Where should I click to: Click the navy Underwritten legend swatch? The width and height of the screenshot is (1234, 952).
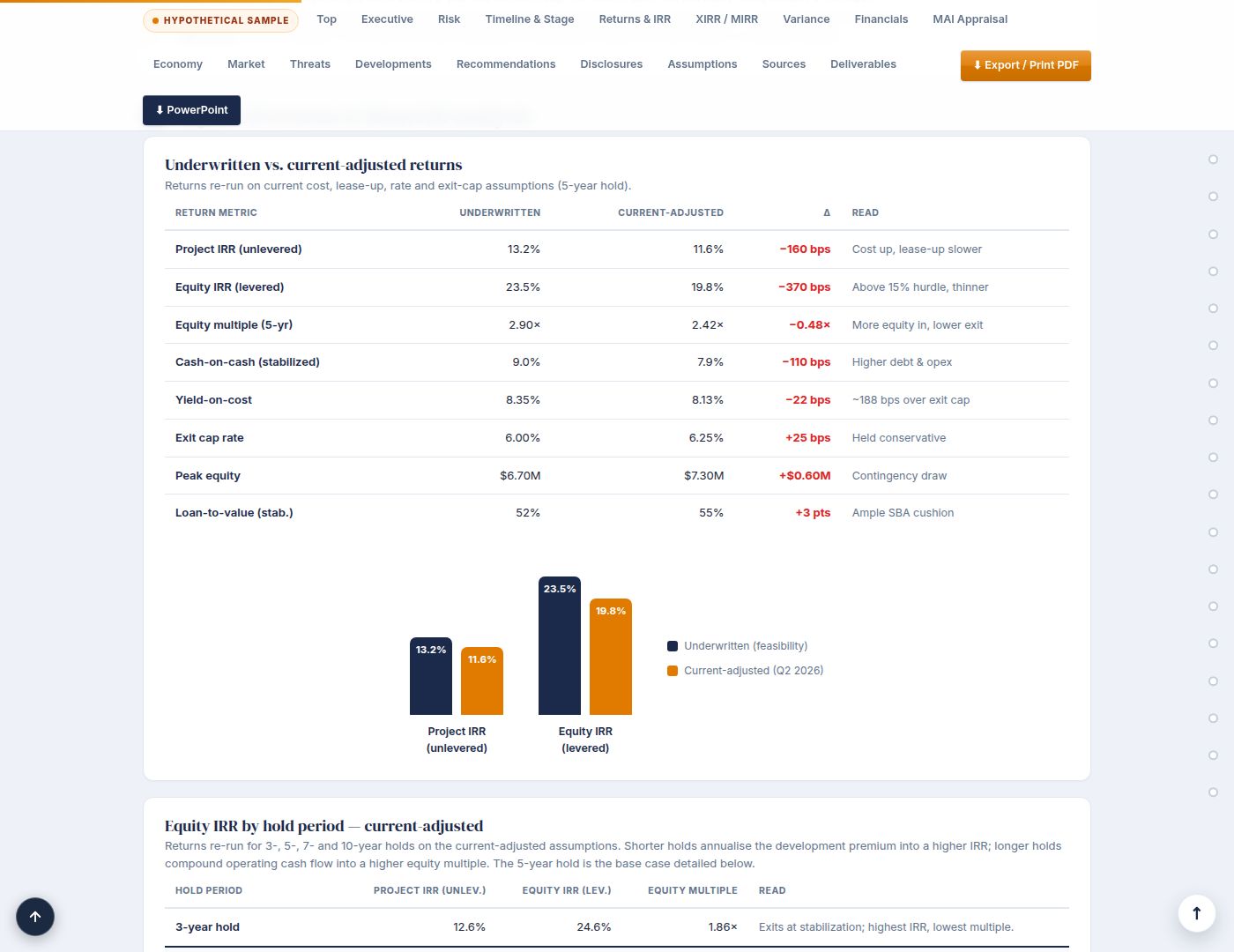coord(673,646)
